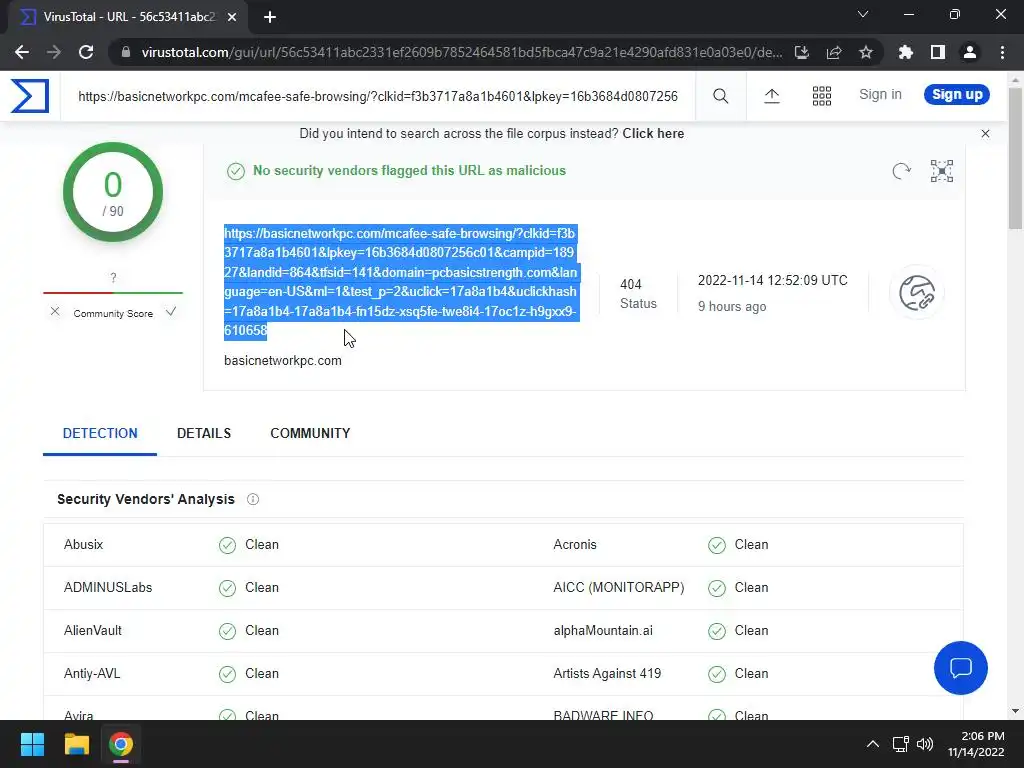The image size is (1024, 768).
Task: Open the chat bubble widget
Action: 961,667
